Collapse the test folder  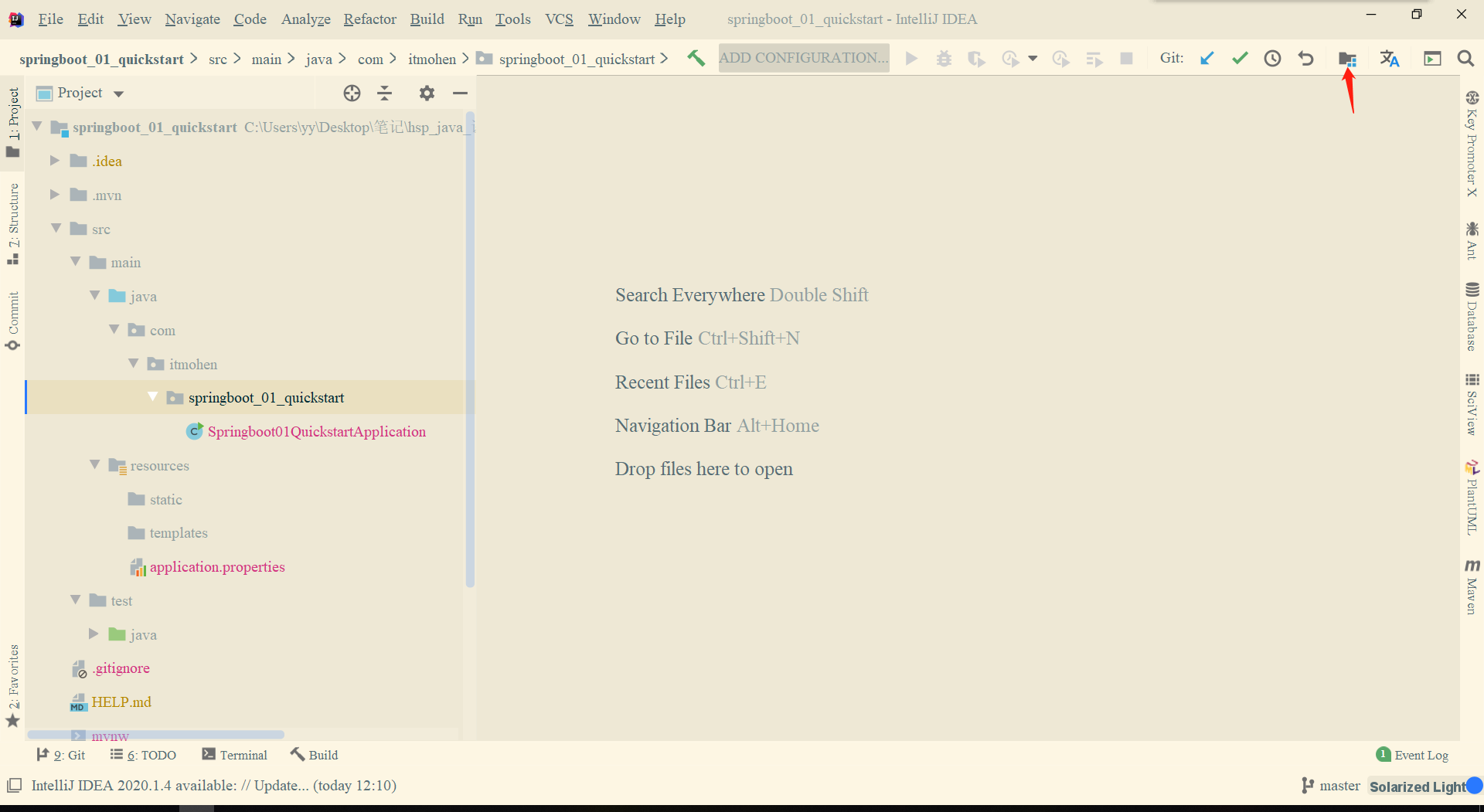pos(75,600)
